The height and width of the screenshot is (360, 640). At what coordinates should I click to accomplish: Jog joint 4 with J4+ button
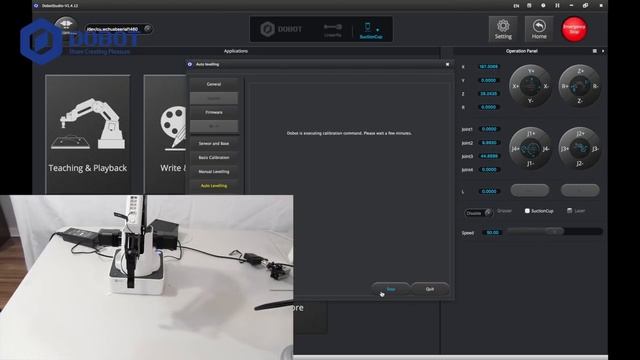(515, 149)
